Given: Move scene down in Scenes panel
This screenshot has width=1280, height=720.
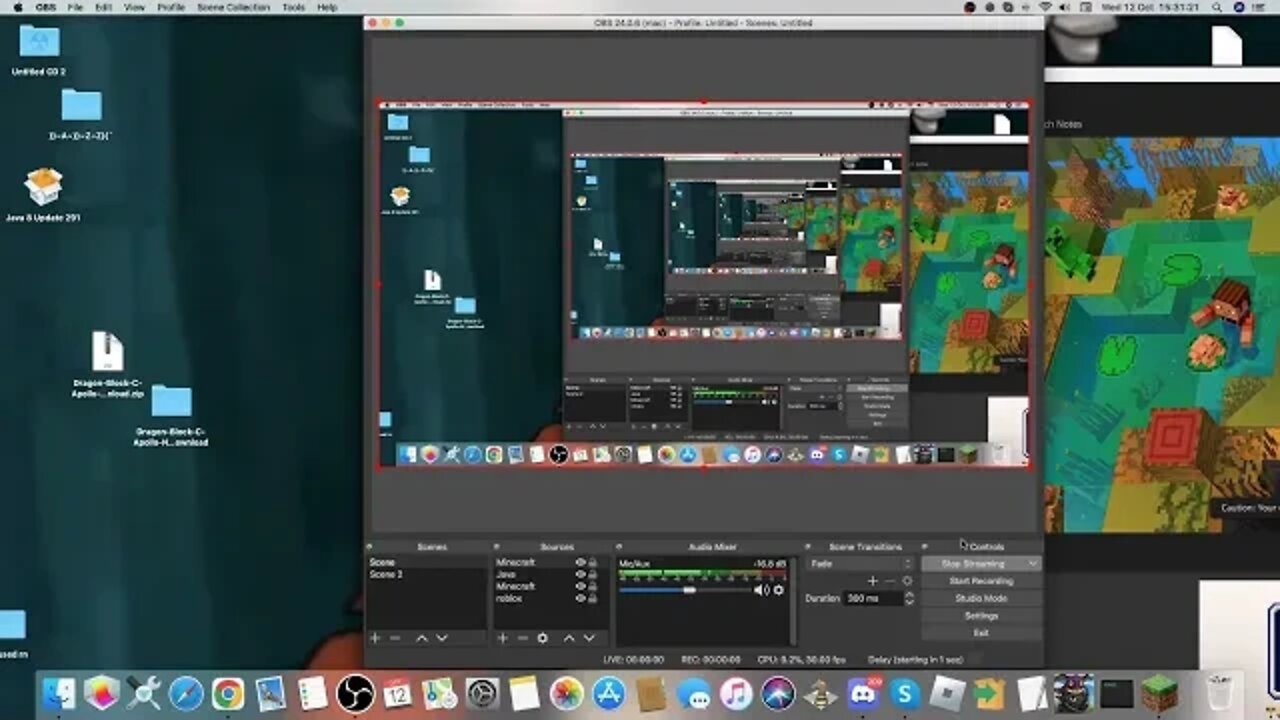Looking at the screenshot, I should point(442,638).
